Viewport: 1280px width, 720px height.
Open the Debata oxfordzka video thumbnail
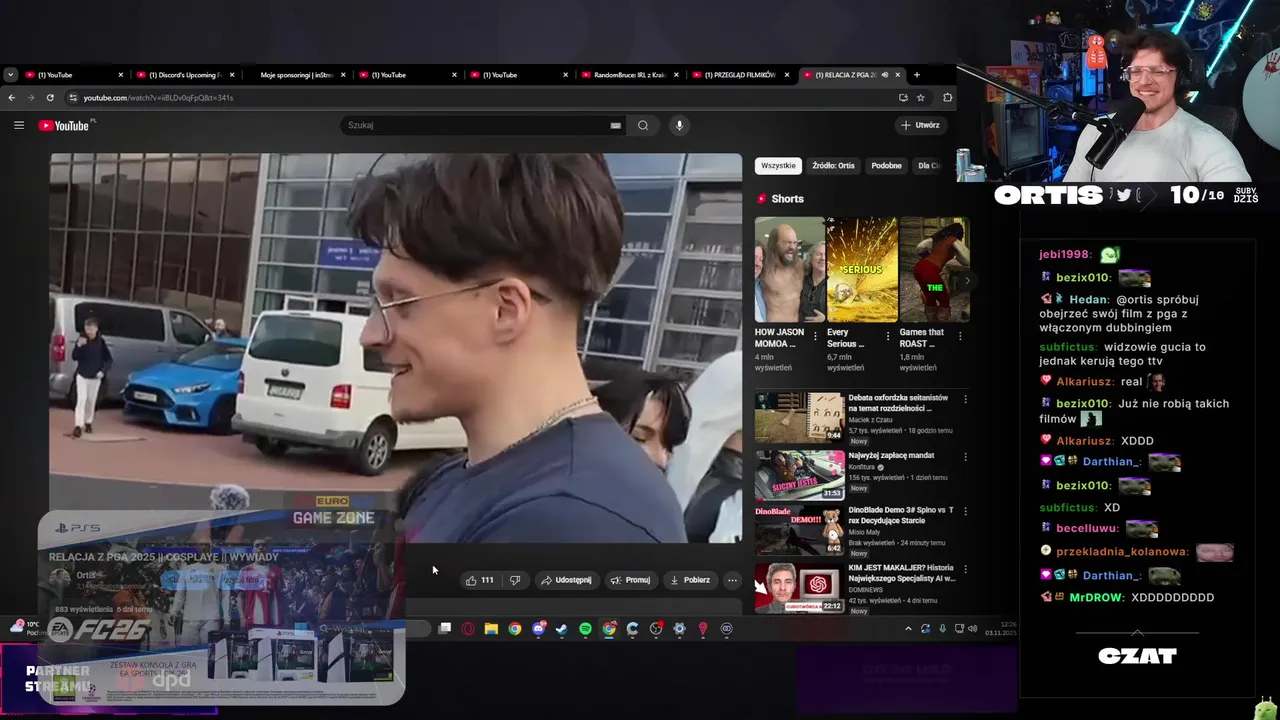pos(799,417)
